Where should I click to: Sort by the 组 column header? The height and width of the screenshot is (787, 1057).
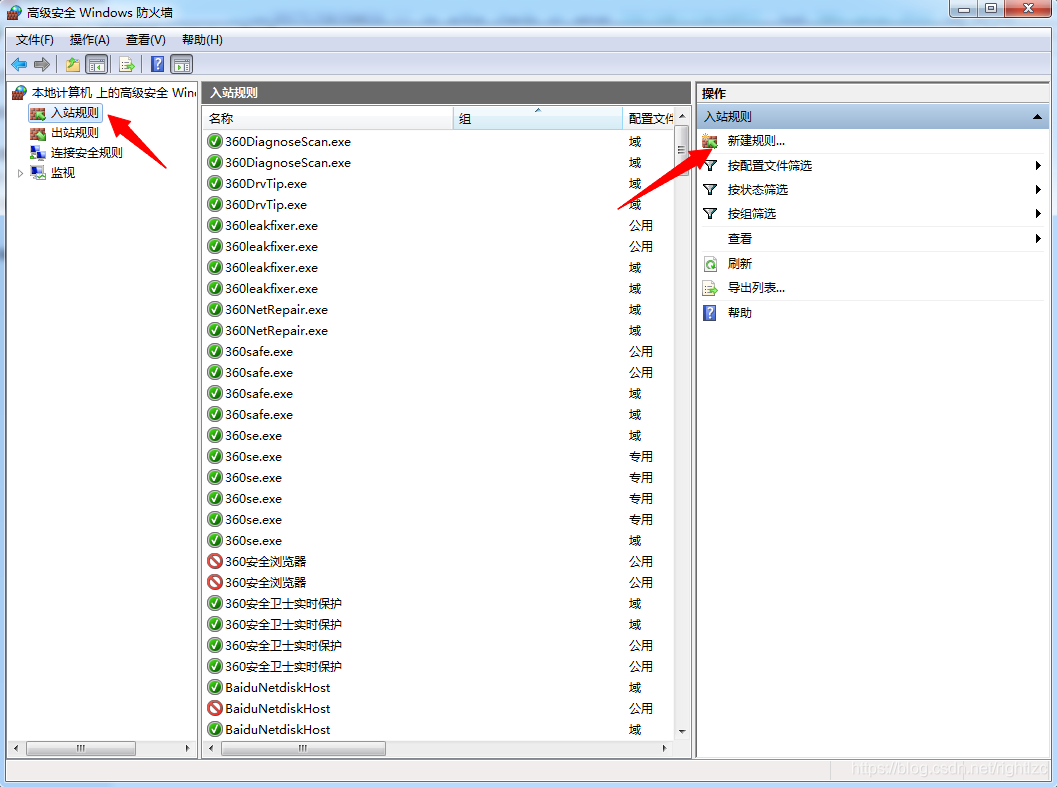pos(537,119)
